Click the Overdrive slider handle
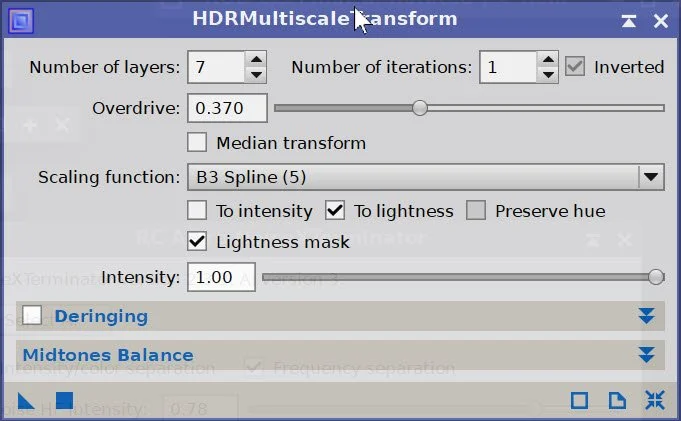The height and width of the screenshot is (421, 681). [420, 108]
